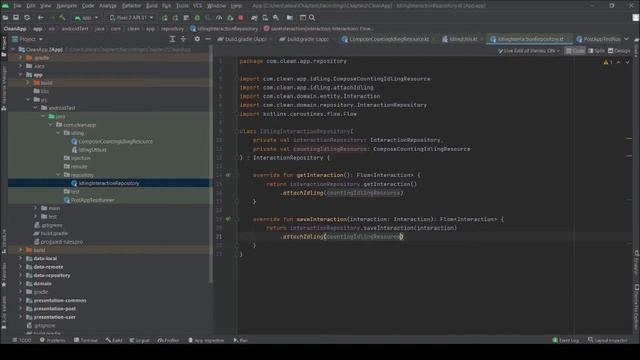Image resolution: width=640 pixels, height=360 pixels.
Task: Click the Expand/Collapse All icon in Project panel
Action: pos(183,39)
